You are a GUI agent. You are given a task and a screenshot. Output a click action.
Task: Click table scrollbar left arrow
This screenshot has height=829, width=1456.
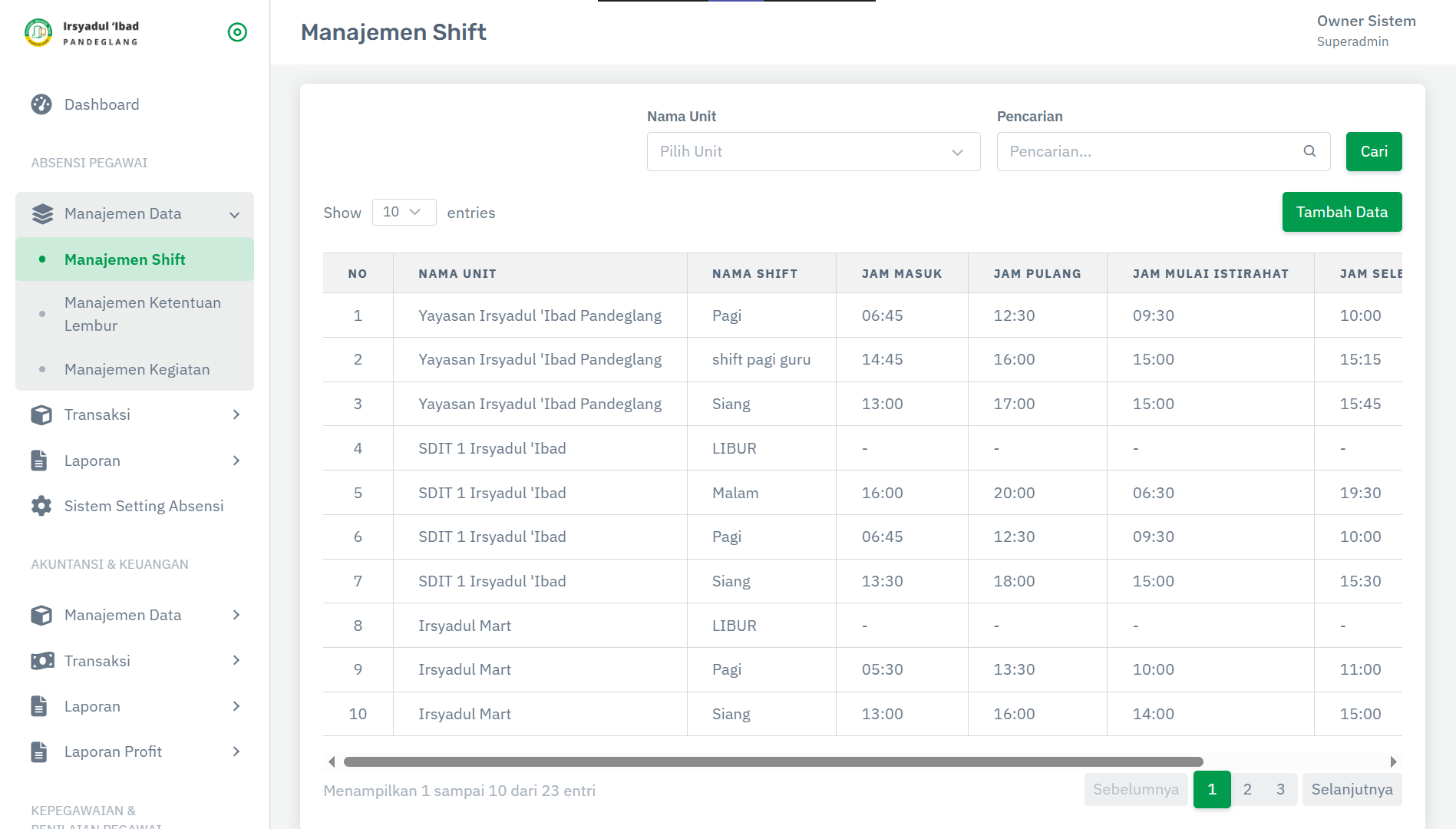332,762
